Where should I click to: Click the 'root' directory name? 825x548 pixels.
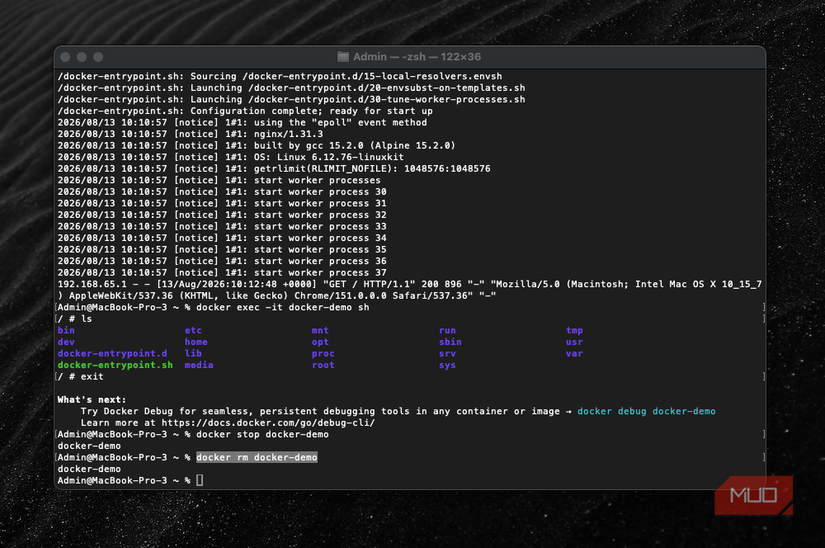tap(323, 365)
